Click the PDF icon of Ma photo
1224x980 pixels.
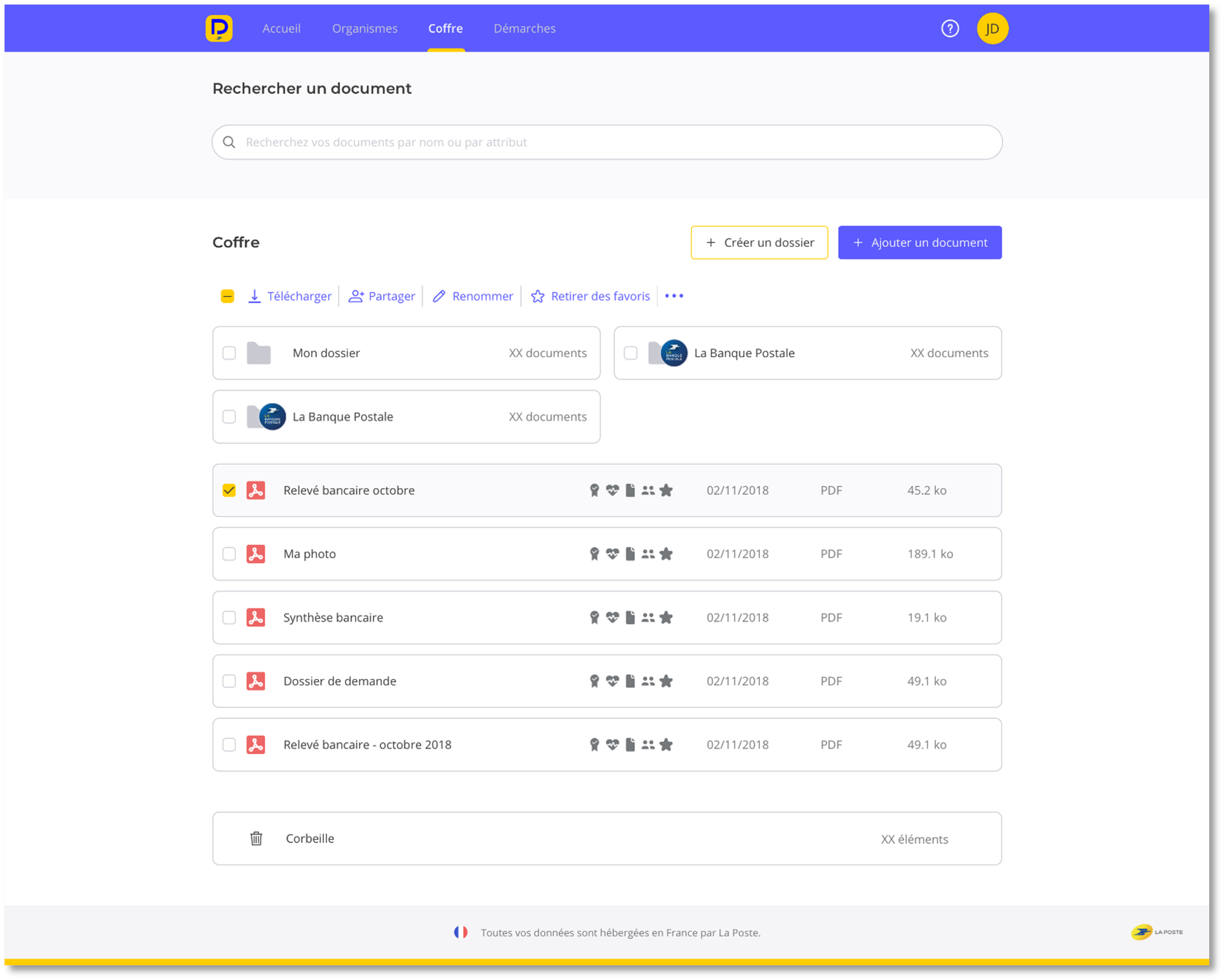tap(256, 553)
